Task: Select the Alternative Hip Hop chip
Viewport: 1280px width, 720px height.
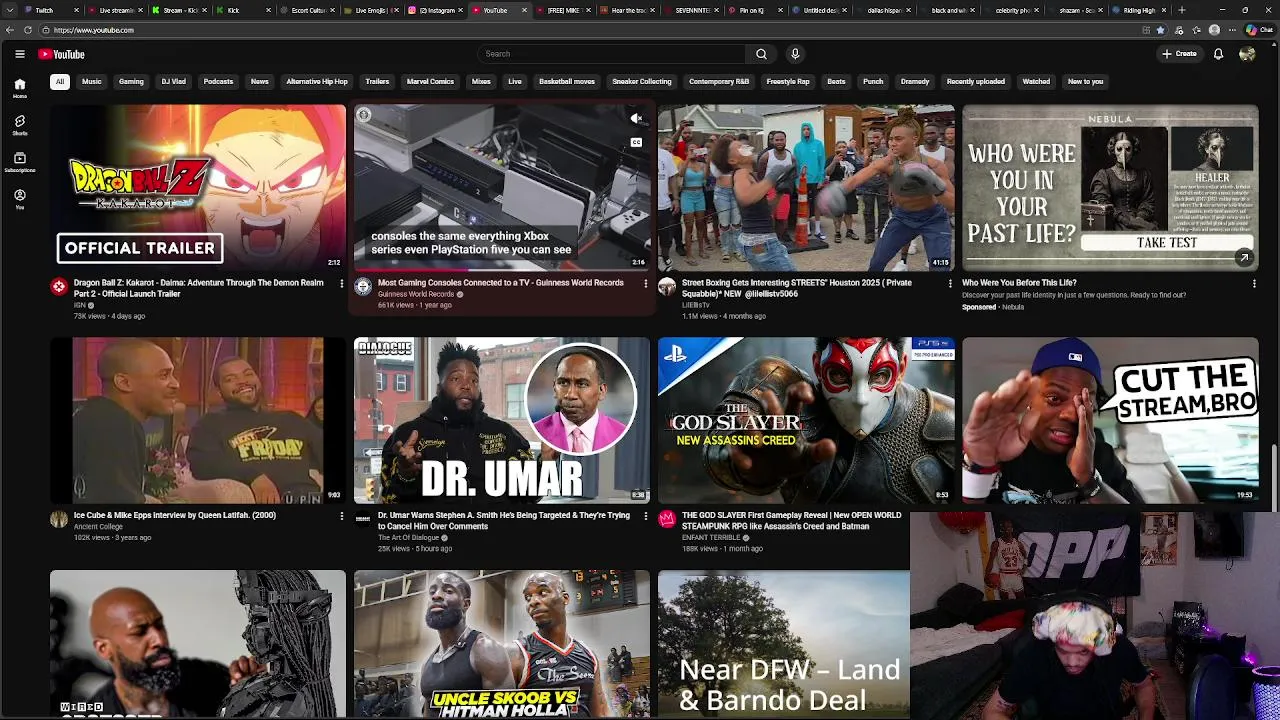Action: click(317, 82)
